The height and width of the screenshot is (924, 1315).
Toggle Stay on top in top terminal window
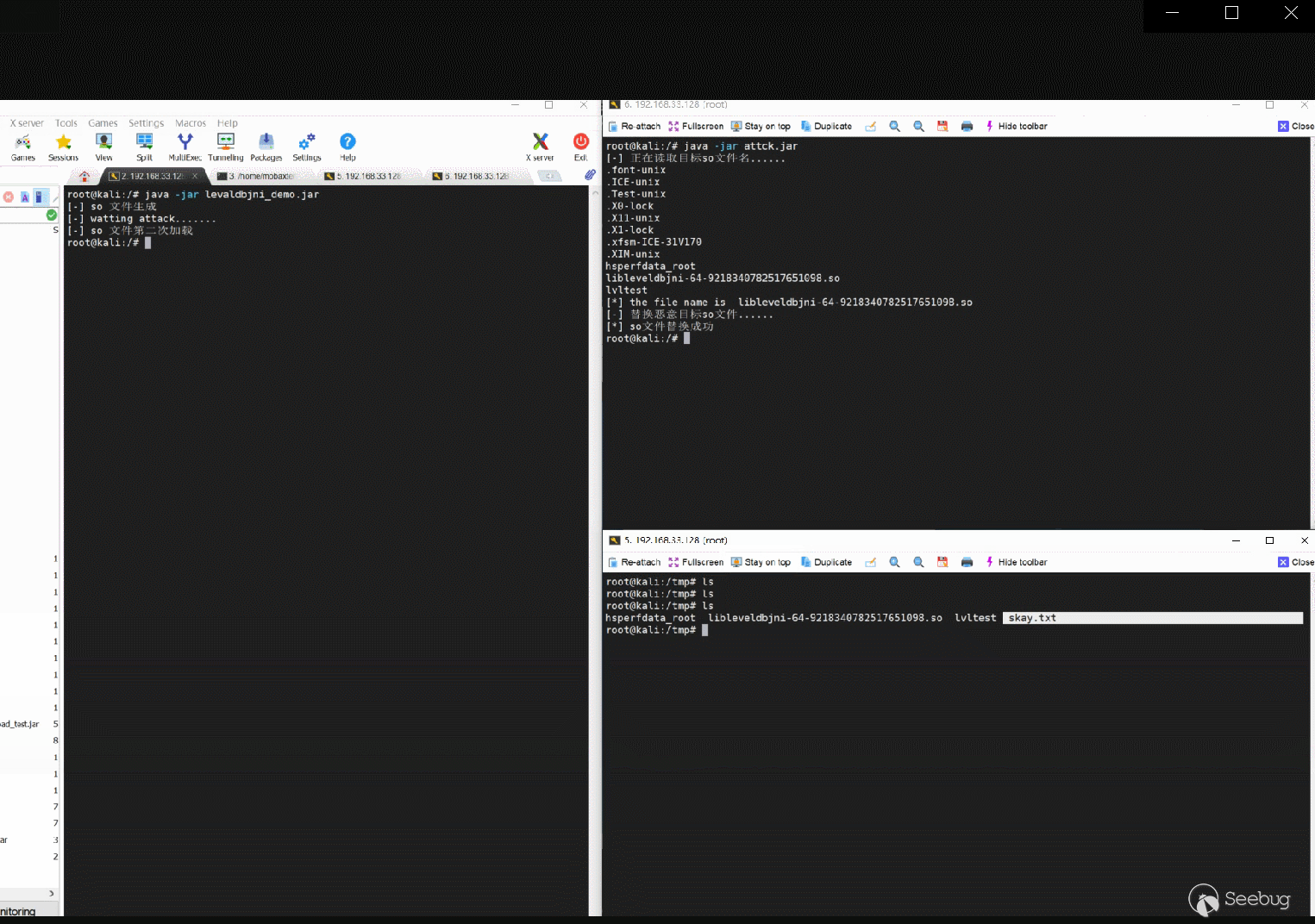pos(761,127)
